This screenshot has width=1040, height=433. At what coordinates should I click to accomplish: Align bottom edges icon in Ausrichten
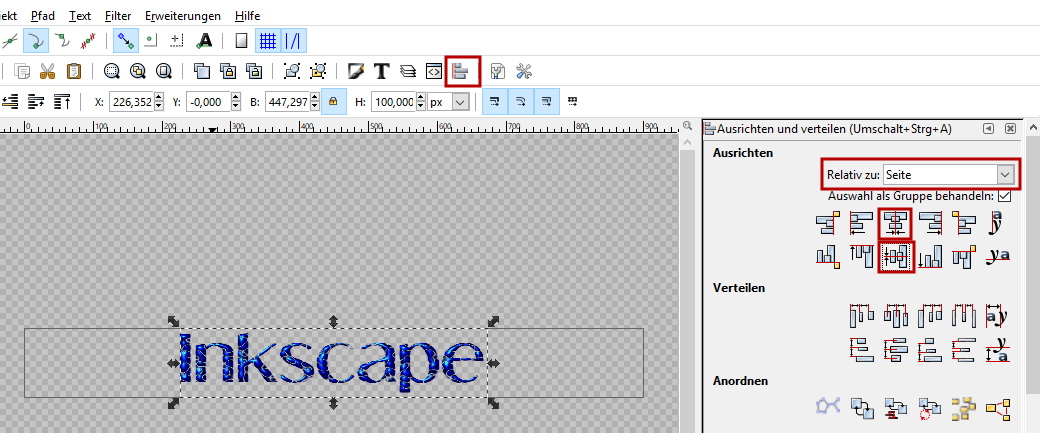click(x=930, y=257)
